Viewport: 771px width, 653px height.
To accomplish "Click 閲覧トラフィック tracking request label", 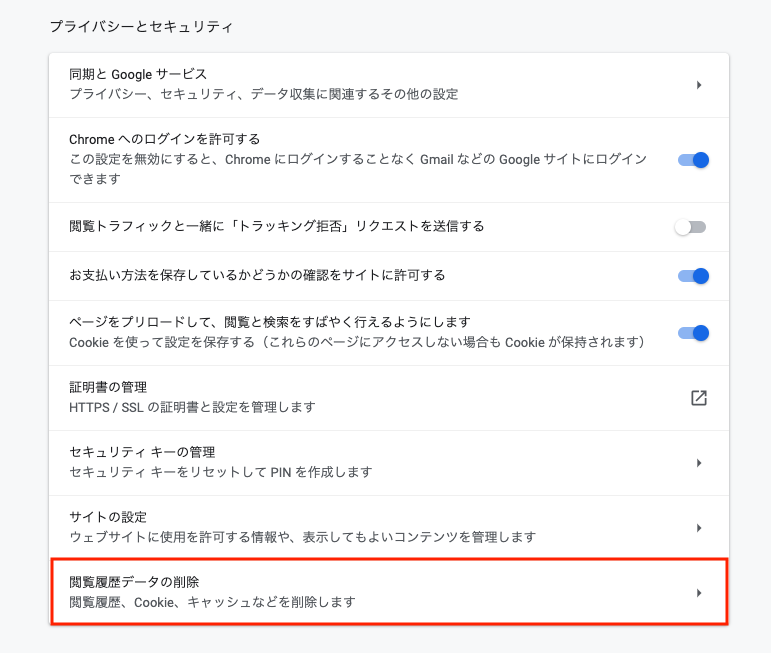I will [x=277, y=226].
